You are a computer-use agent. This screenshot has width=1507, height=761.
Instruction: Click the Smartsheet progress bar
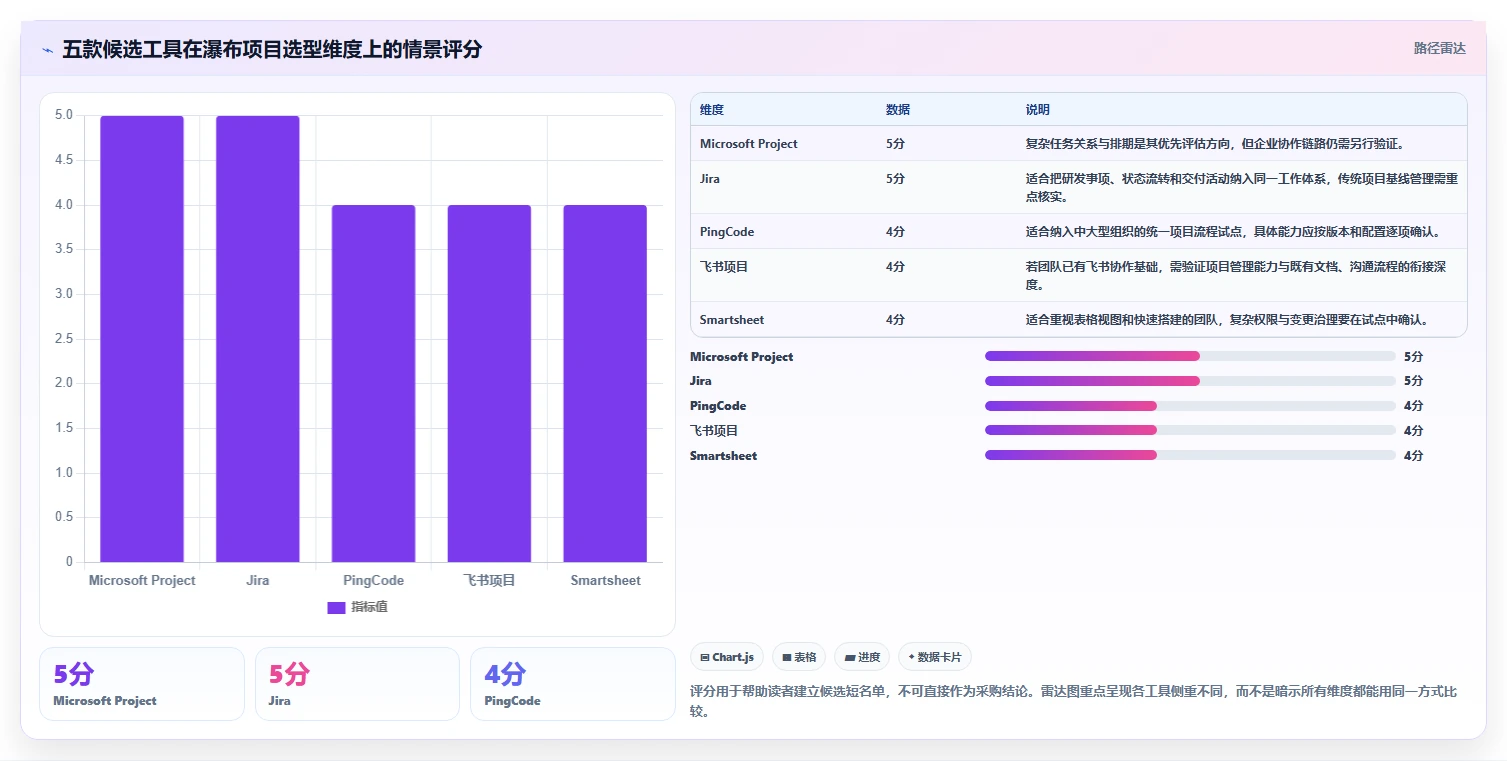tap(1190, 455)
